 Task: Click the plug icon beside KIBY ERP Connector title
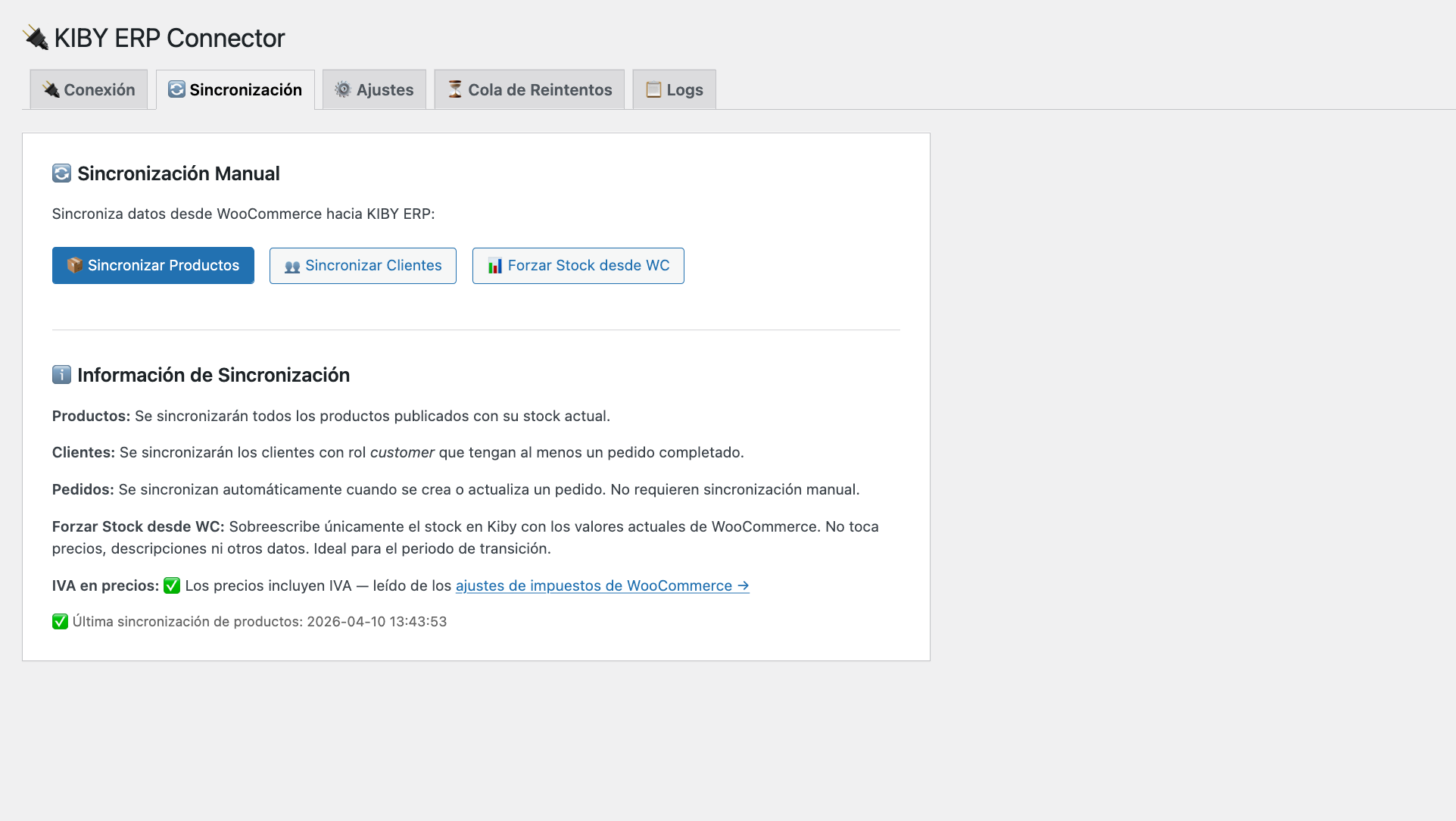click(x=36, y=38)
